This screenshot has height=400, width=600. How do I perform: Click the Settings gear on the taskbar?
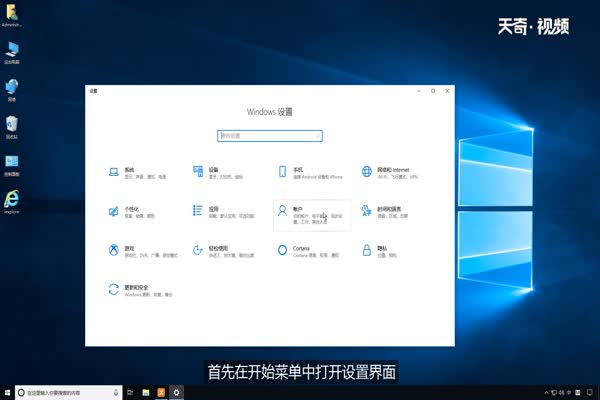[x=176, y=393]
